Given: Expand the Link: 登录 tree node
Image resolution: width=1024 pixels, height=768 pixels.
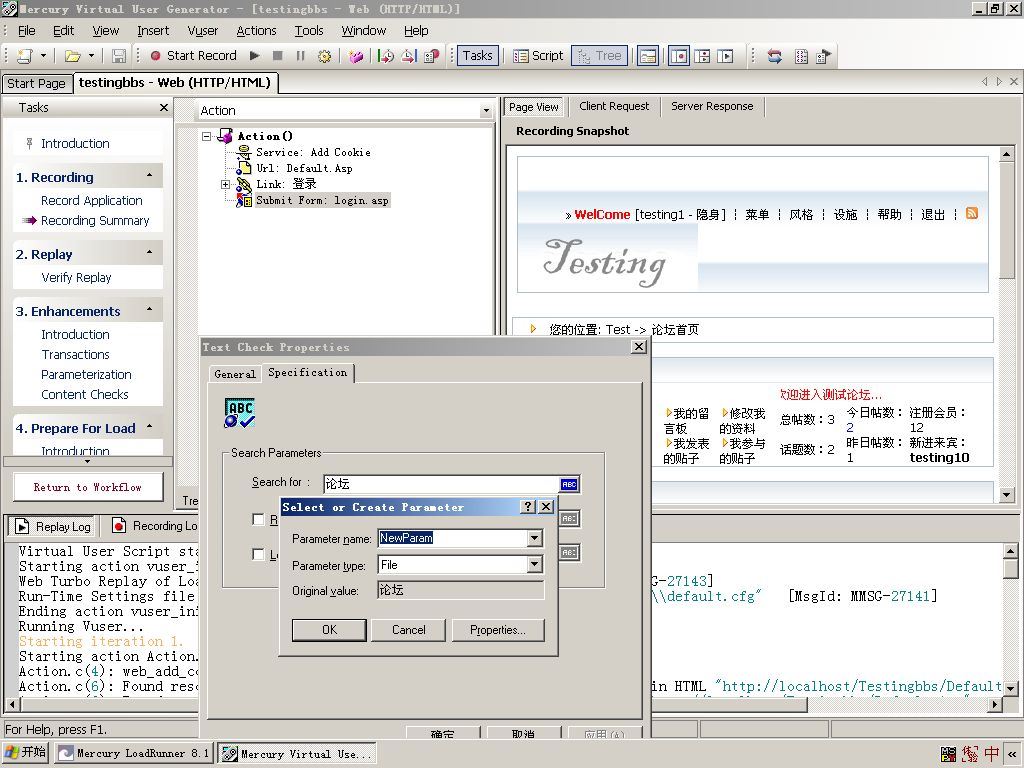Looking at the screenshot, I should (225, 184).
